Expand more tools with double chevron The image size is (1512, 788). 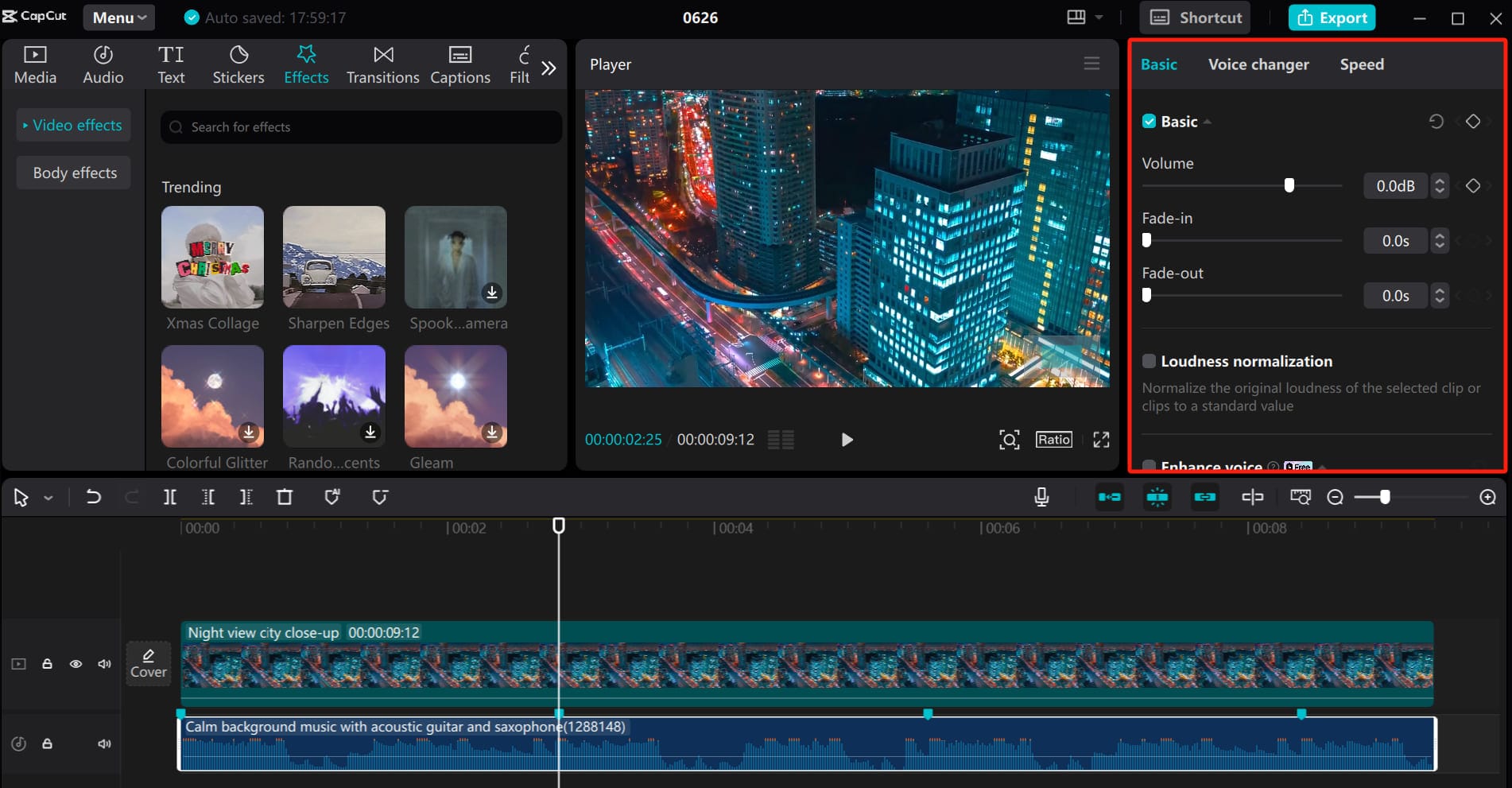coord(549,68)
